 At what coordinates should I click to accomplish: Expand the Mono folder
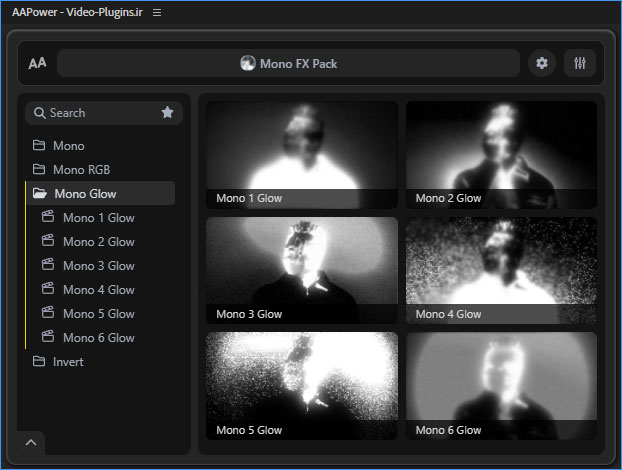(x=101, y=146)
